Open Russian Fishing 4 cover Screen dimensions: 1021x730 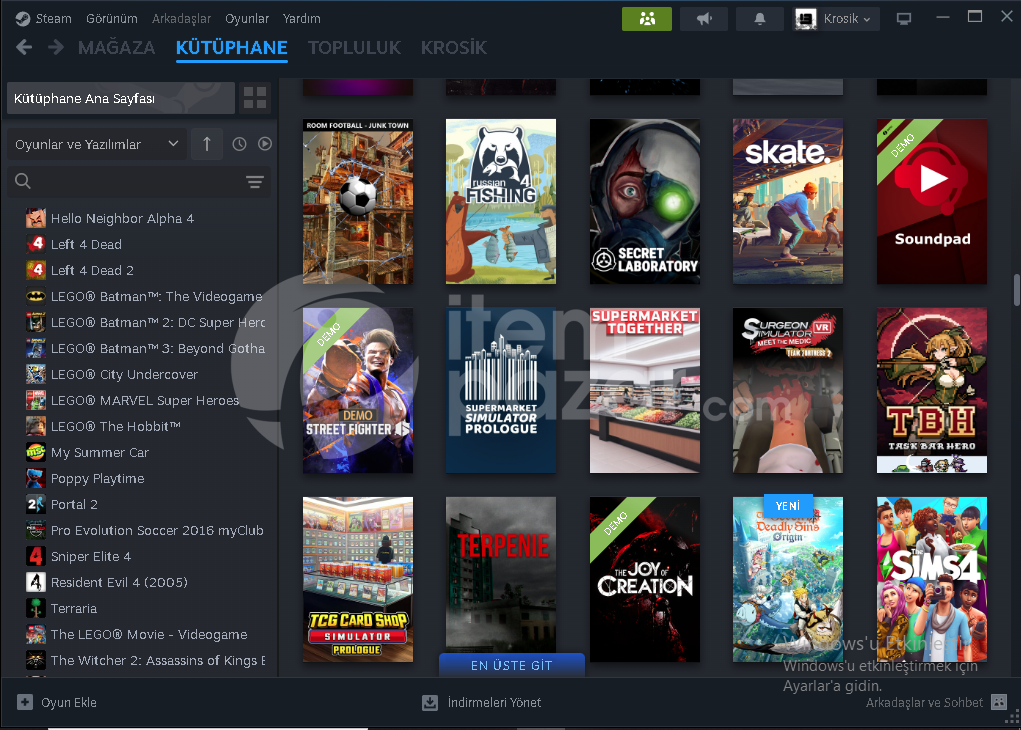tap(501, 201)
